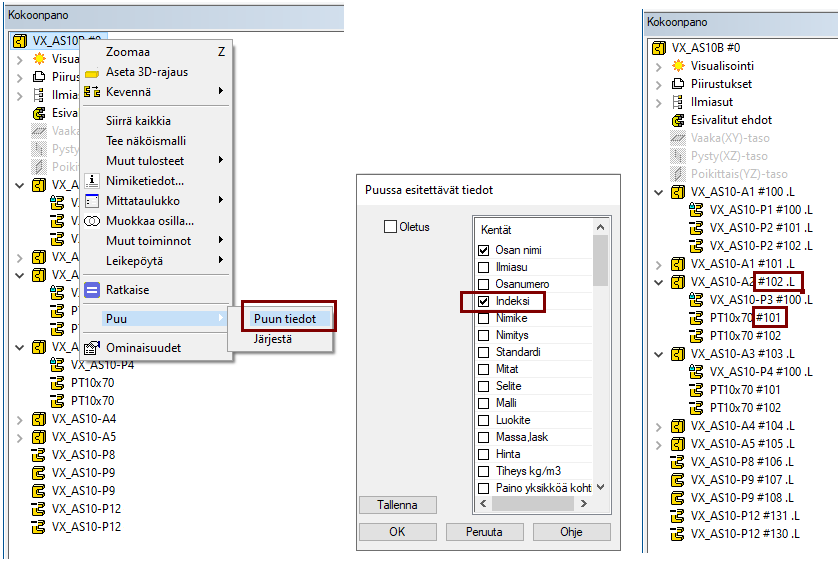Click the VX_AS10-A4 assembly icon in left tree
Image resolution: width=838 pixels, height=562 pixels.
click(x=38, y=419)
